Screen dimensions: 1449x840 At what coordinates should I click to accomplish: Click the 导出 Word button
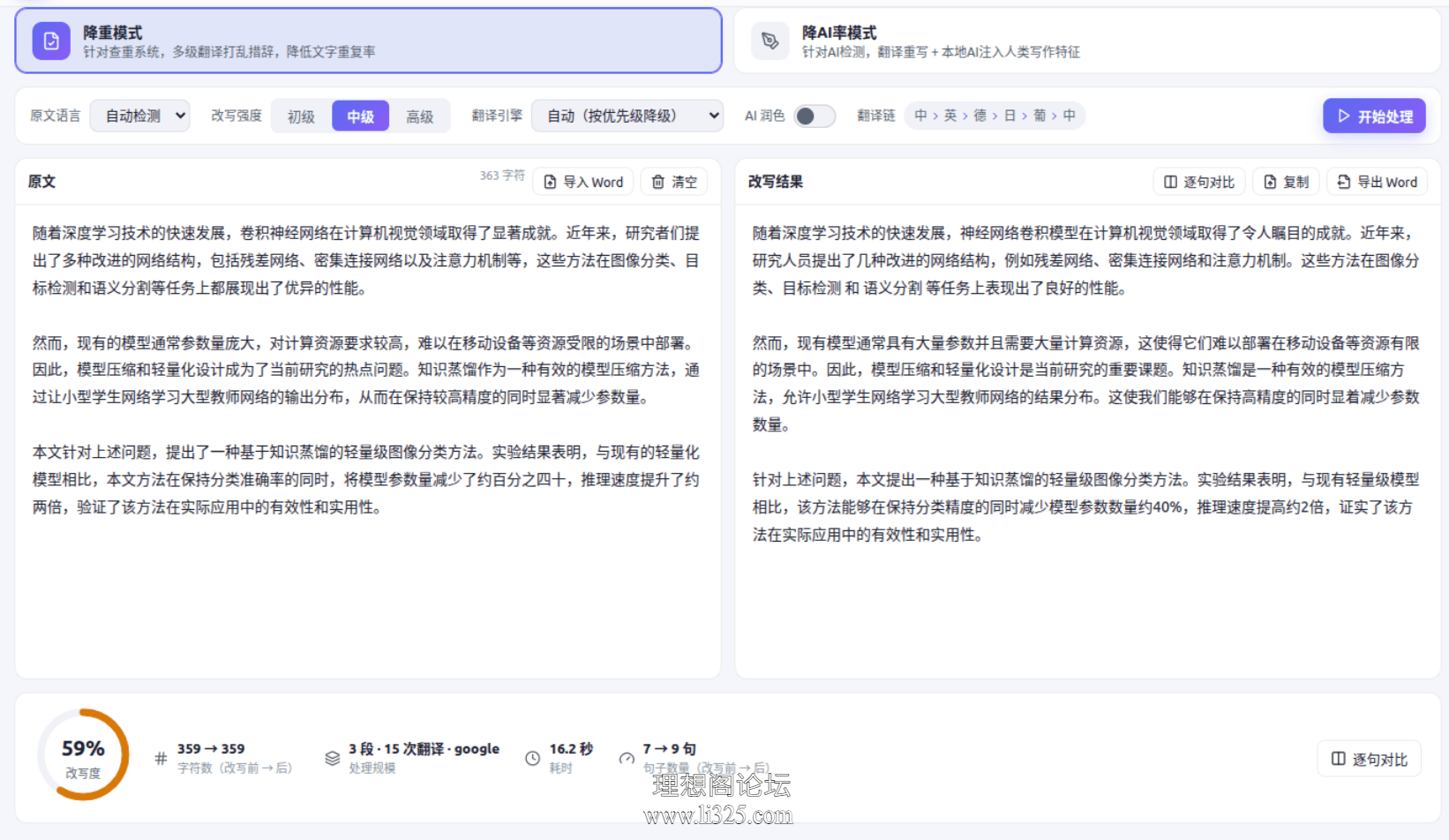[x=1378, y=182]
